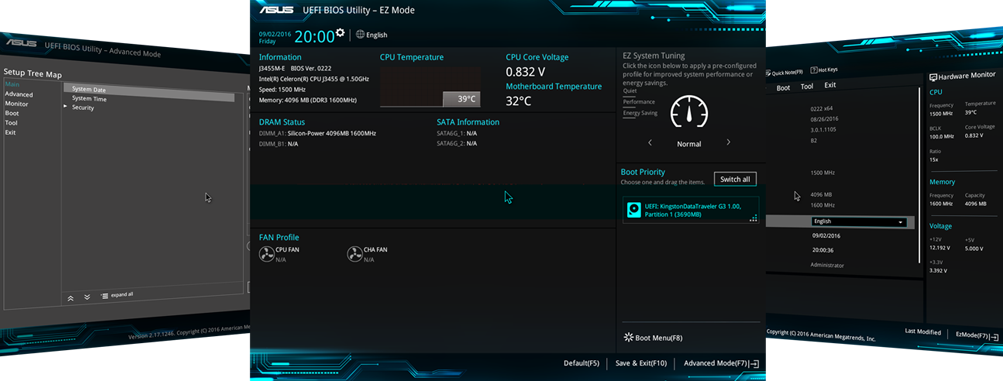Open the English language dropdown in Advanced Mode

click(x=858, y=222)
